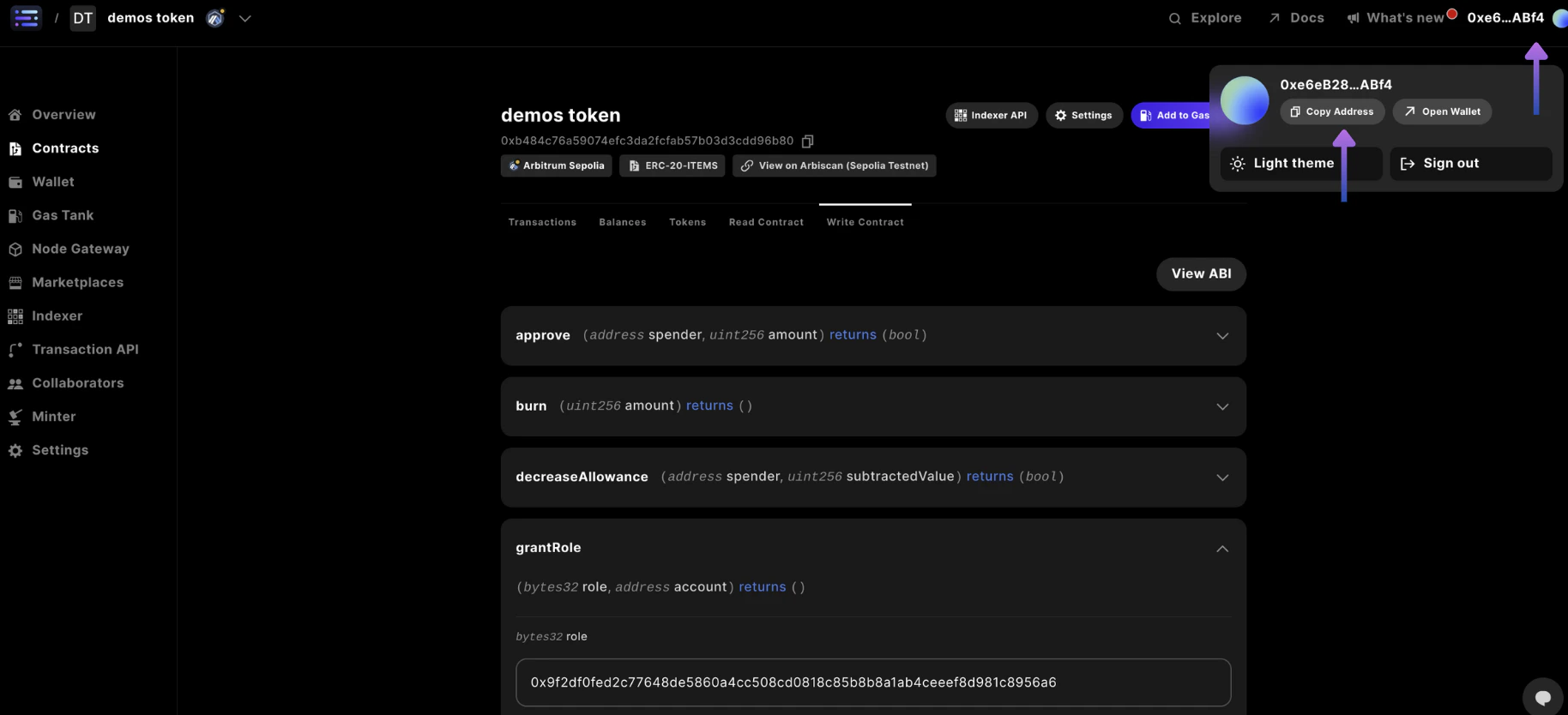Expand the burn function chevron
Viewport: 1568px width, 715px height.
pyautogui.click(x=1222, y=406)
